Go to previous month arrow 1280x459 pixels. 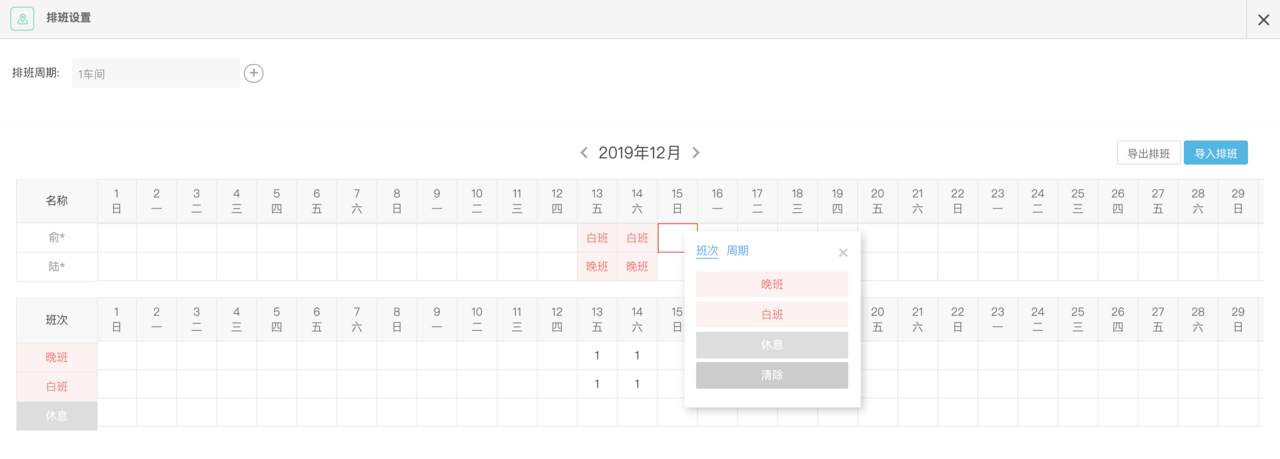click(584, 153)
